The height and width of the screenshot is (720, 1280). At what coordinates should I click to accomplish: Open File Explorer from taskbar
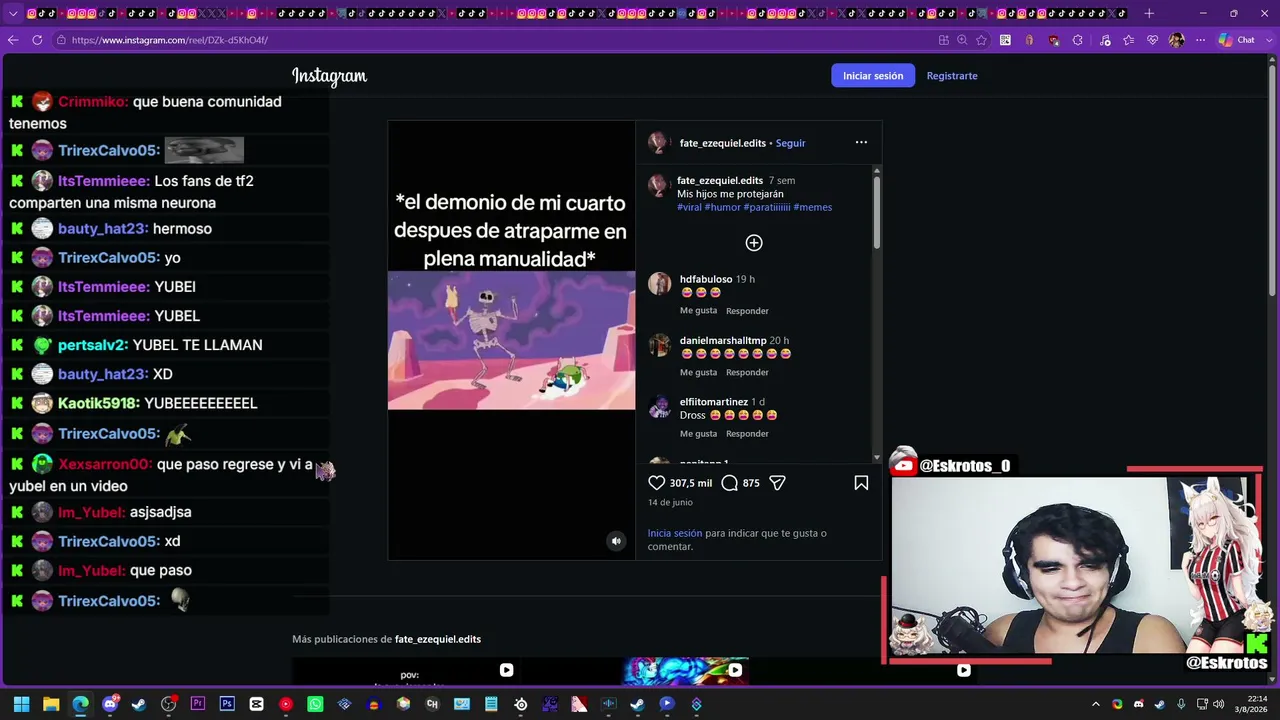[x=51, y=704]
